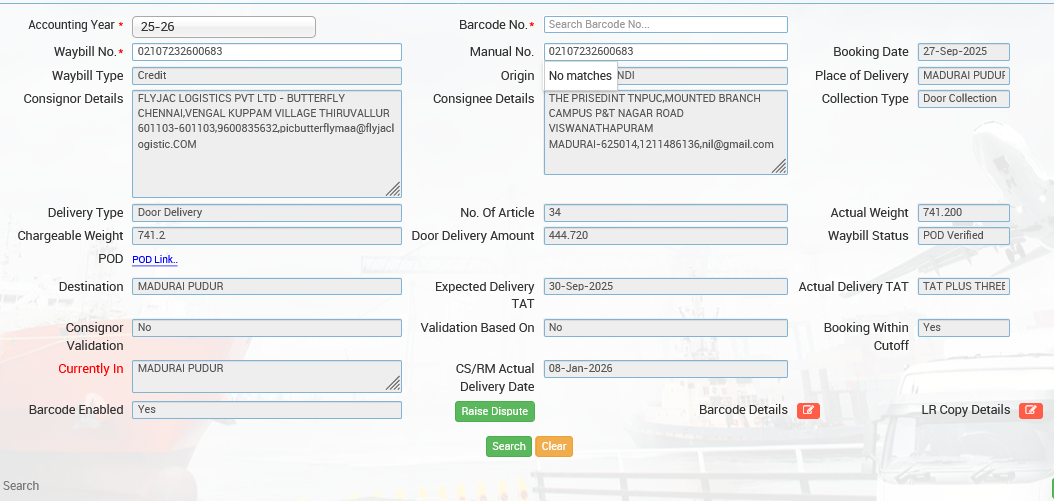Click the Manual No. input field
1054x501 pixels.
click(x=665, y=52)
